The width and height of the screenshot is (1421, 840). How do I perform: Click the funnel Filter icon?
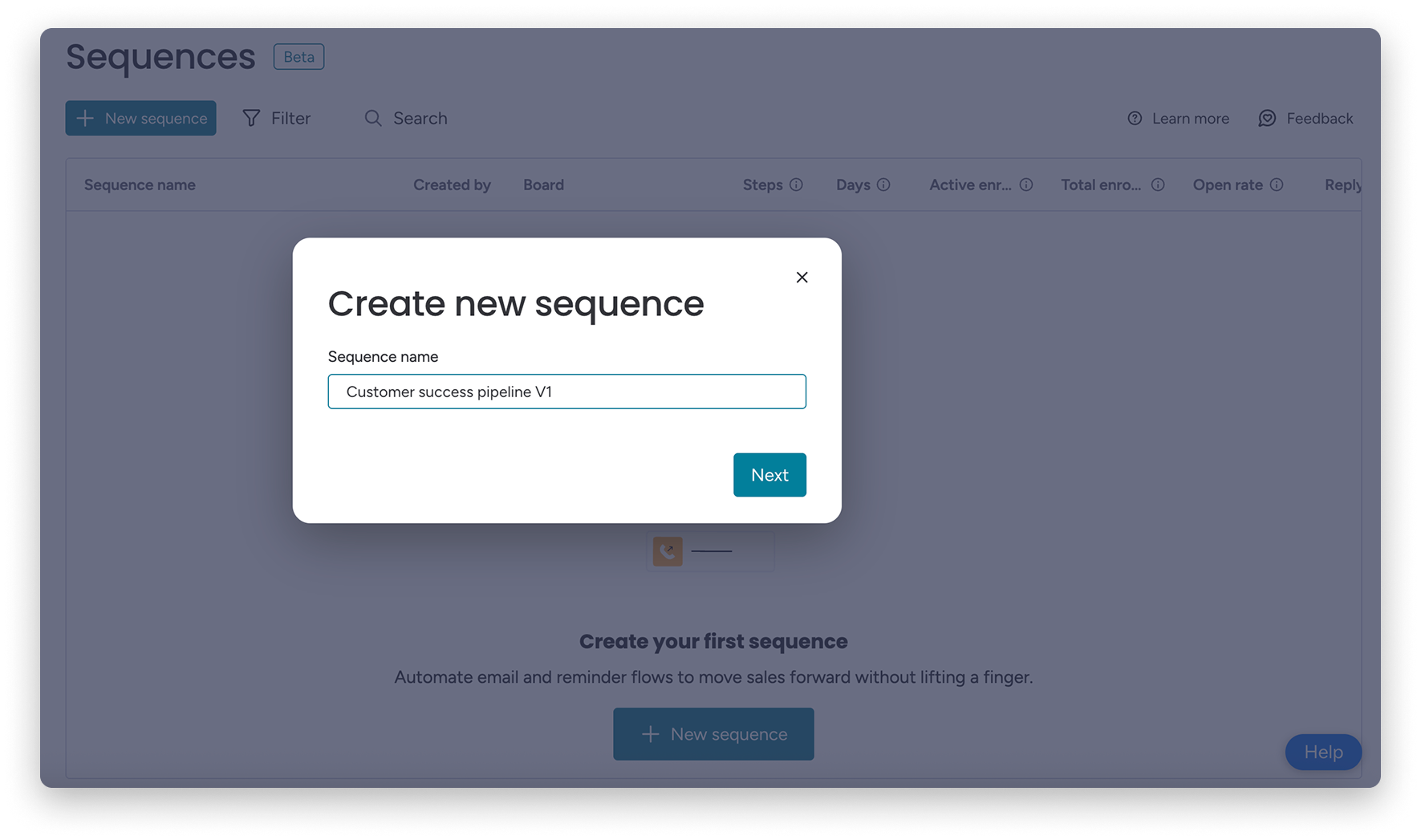click(x=251, y=118)
